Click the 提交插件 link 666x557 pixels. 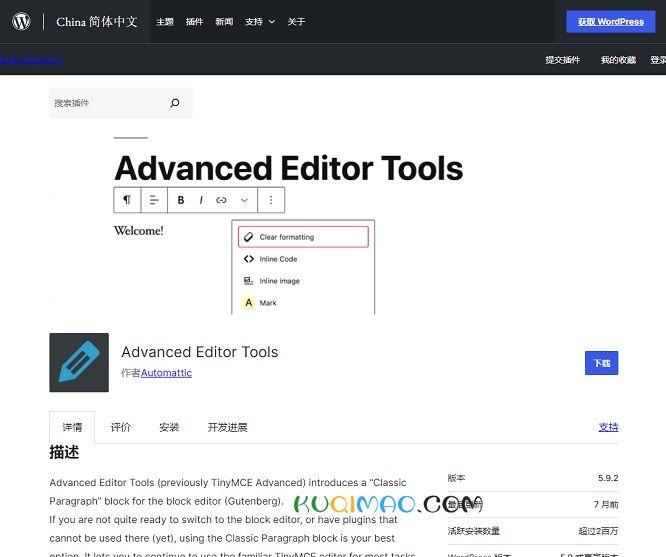563,60
